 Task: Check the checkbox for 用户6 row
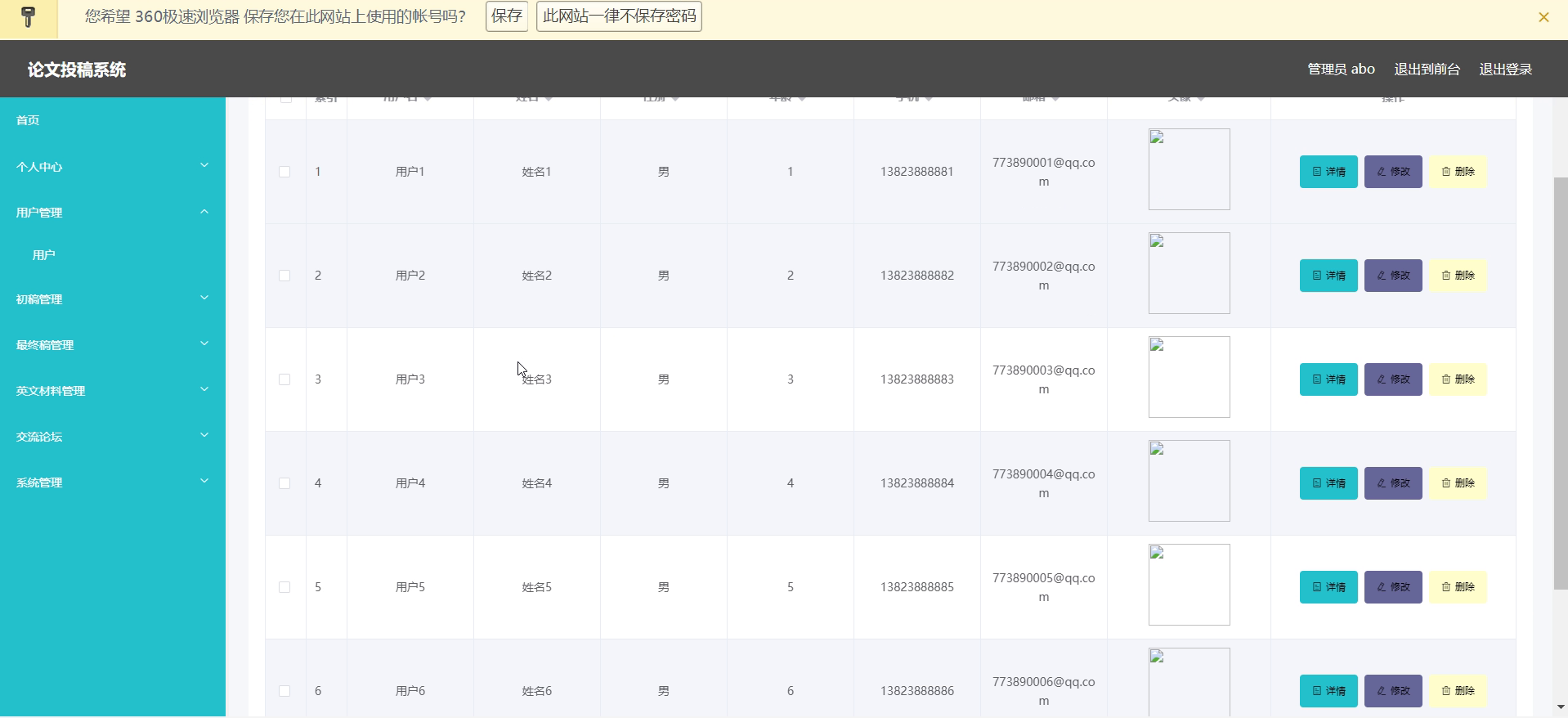(284, 691)
